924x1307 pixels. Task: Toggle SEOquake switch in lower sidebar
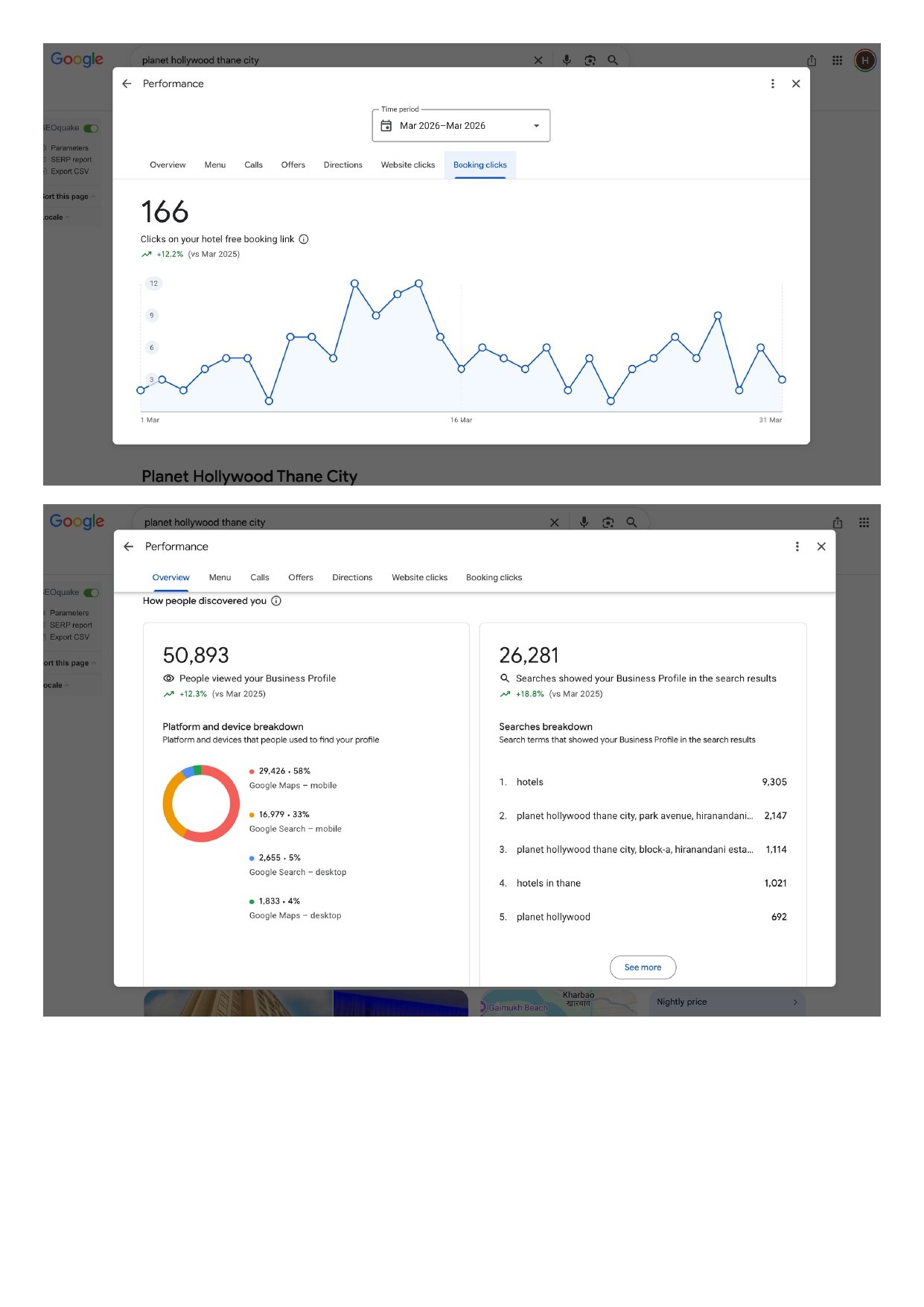[x=91, y=593]
